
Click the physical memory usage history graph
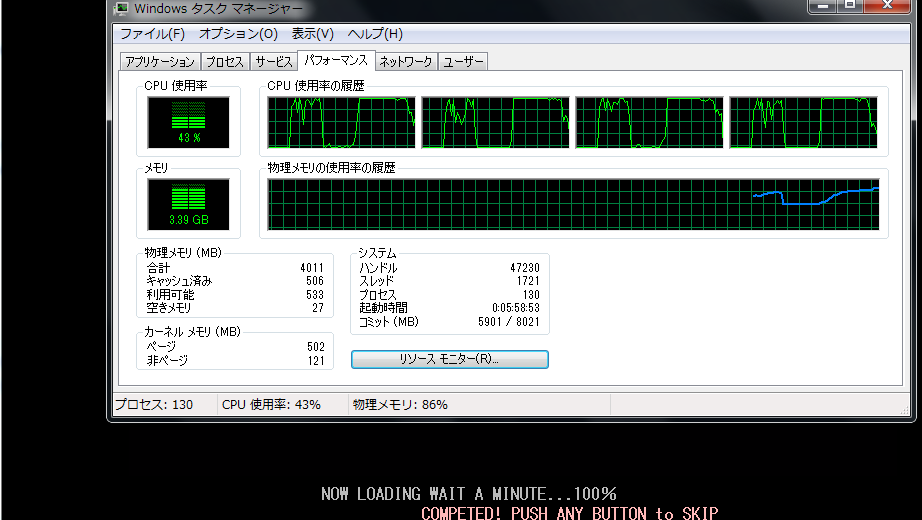click(573, 204)
